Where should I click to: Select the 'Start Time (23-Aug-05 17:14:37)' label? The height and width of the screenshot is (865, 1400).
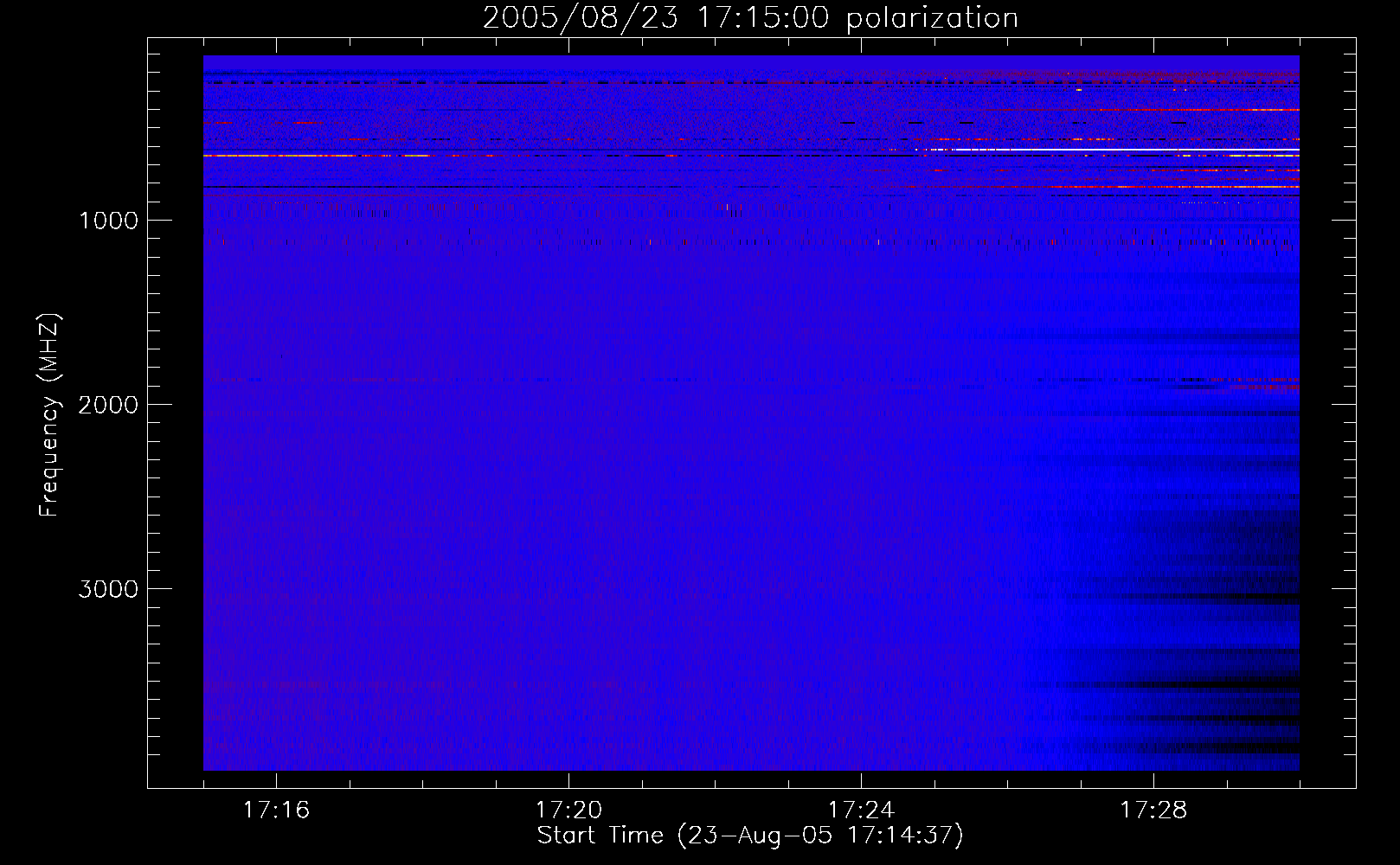[750, 836]
